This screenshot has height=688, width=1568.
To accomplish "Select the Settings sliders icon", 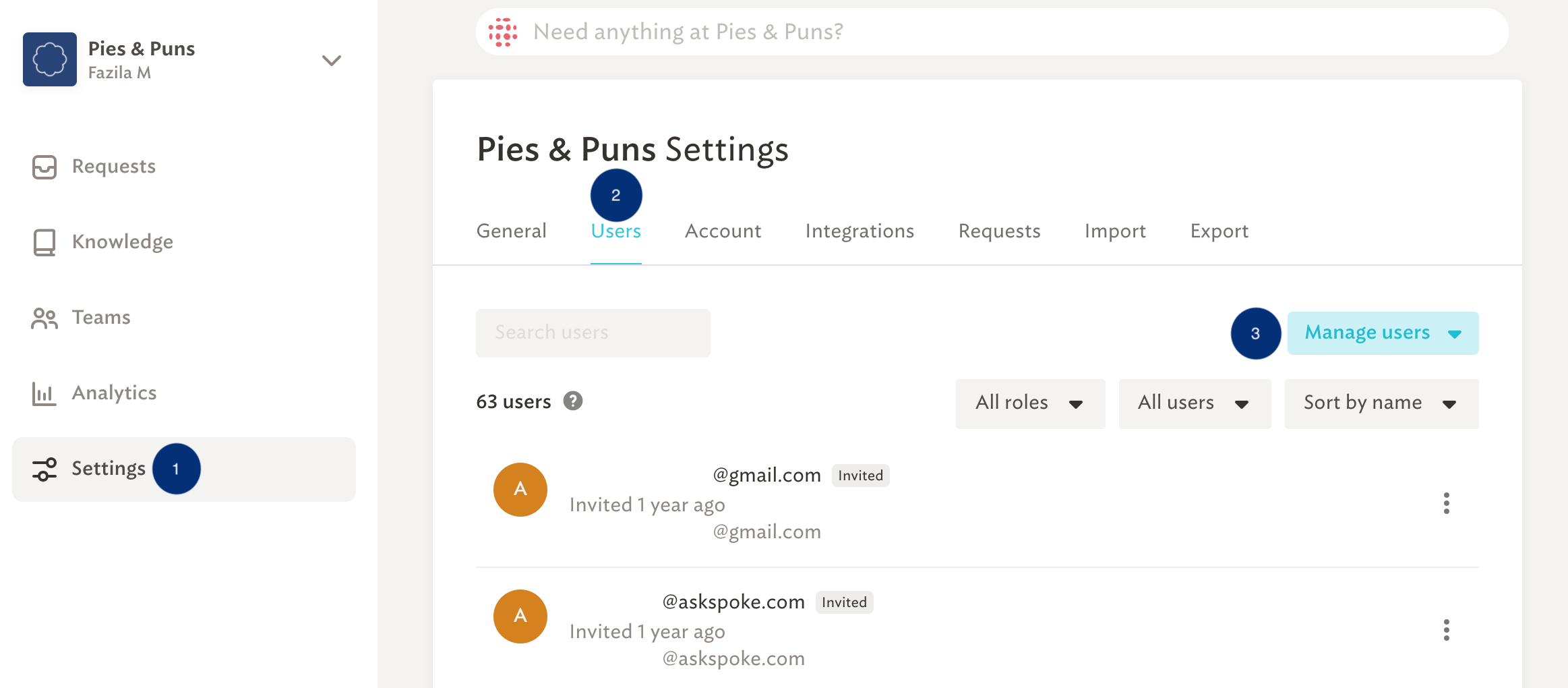I will point(44,469).
